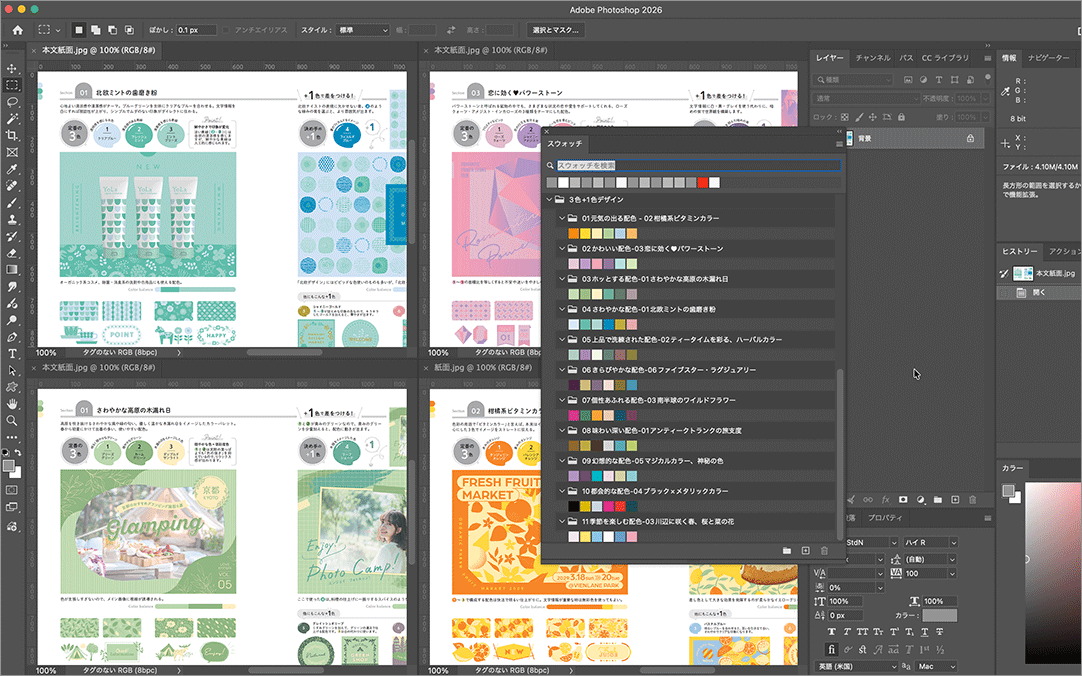
Task: Switch to the チャンネル tab
Action: click(873, 58)
